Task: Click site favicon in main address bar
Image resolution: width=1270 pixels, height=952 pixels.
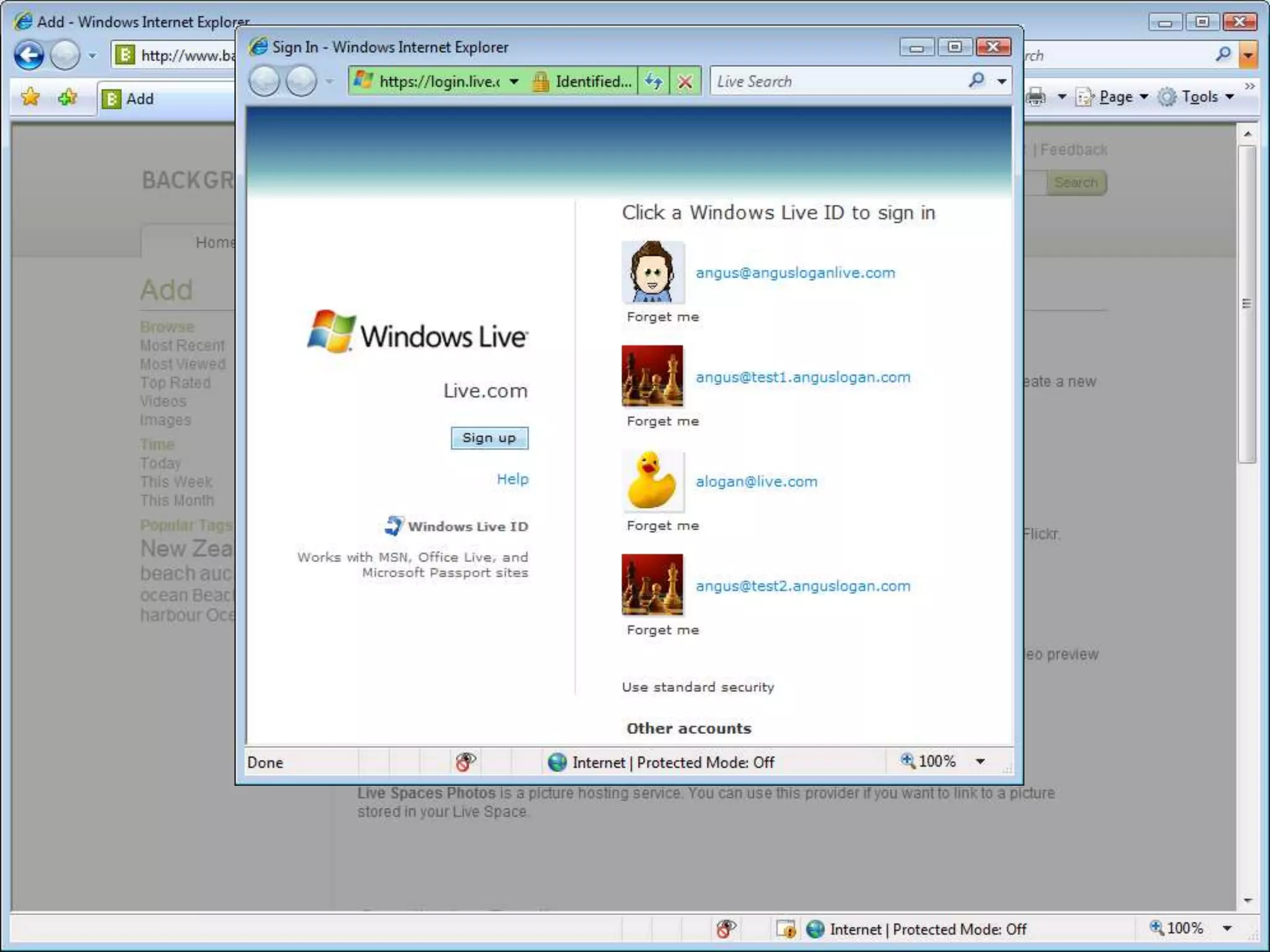Action: coord(125,55)
